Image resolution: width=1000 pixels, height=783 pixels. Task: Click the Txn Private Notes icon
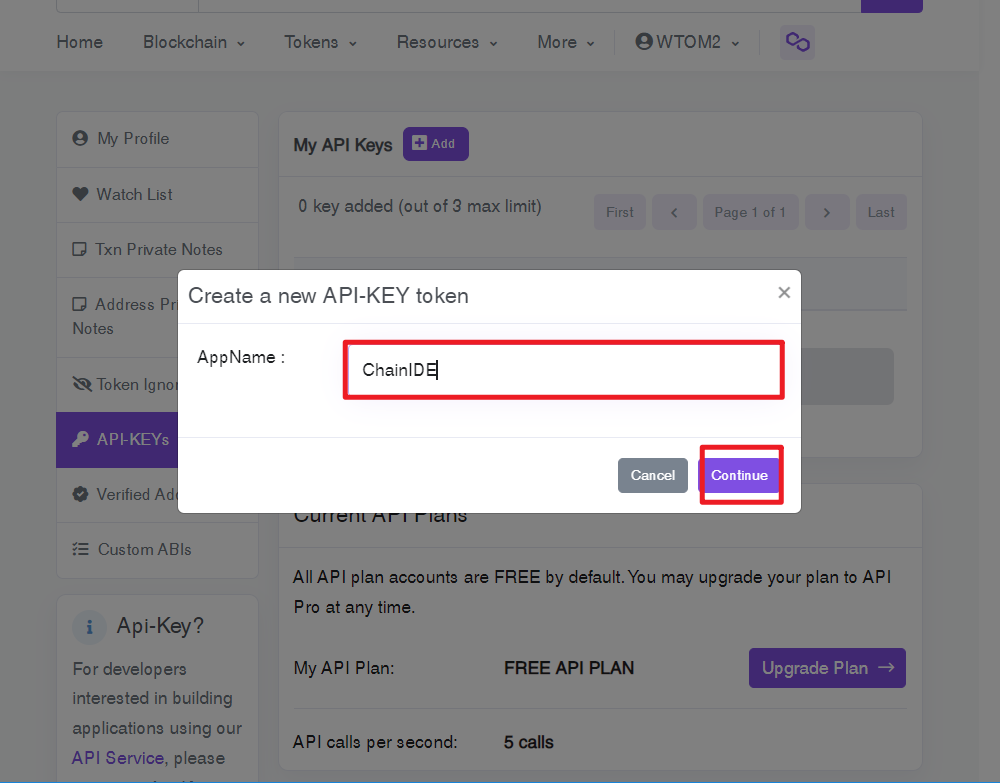[80, 249]
